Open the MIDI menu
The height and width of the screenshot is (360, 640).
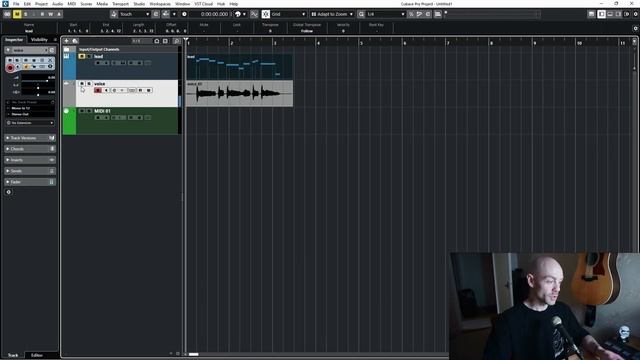[71, 4]
